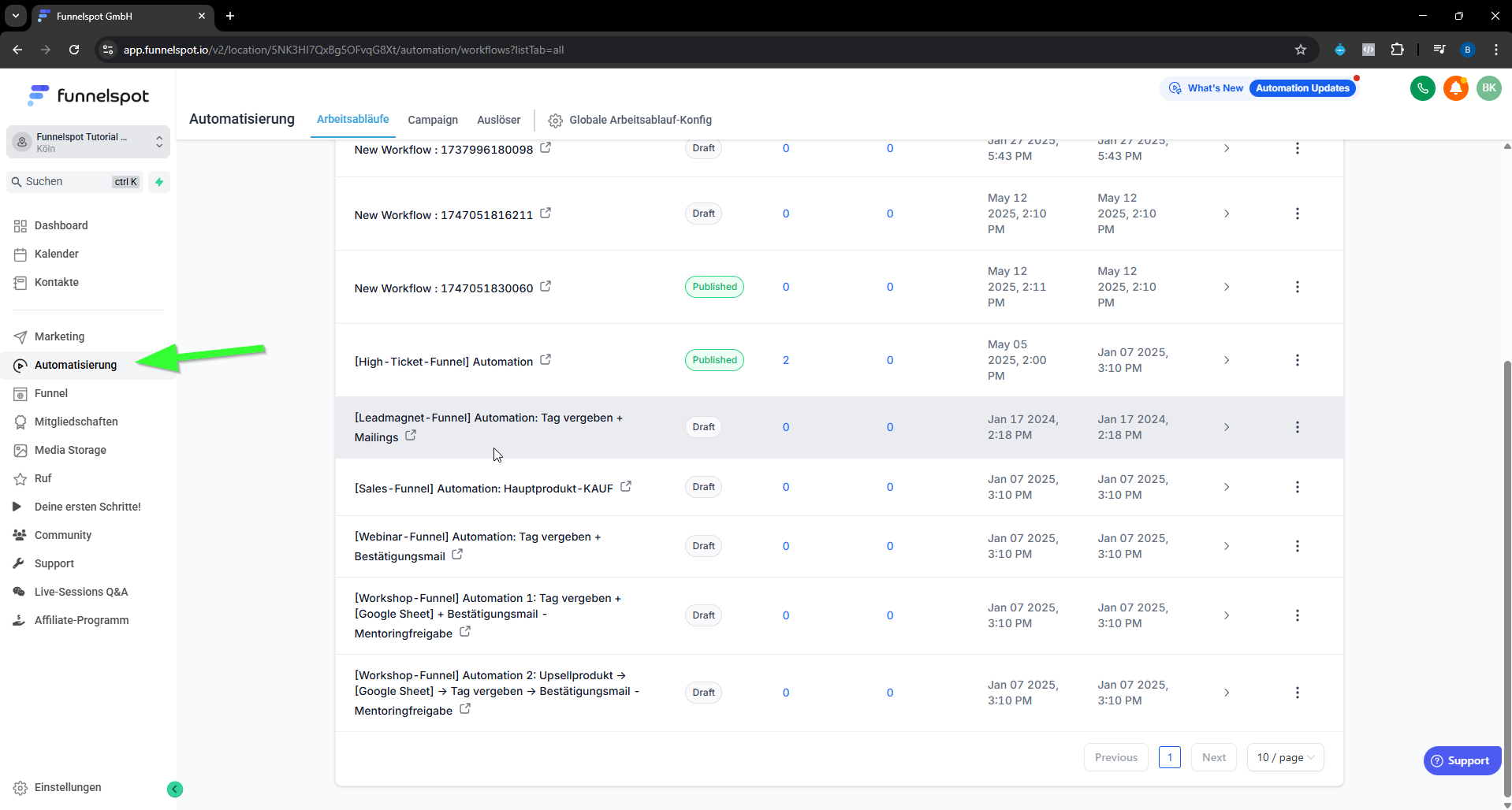Go to Next page

(1213, 757)
